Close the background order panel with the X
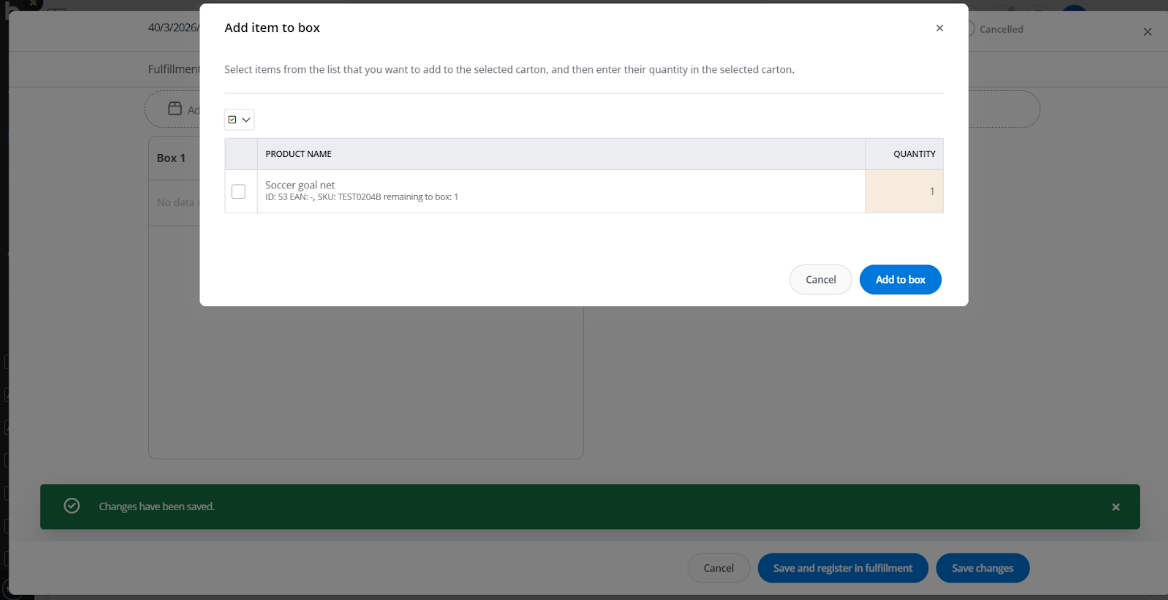Screen dimensions: 1168x600 click(1147, 32)
